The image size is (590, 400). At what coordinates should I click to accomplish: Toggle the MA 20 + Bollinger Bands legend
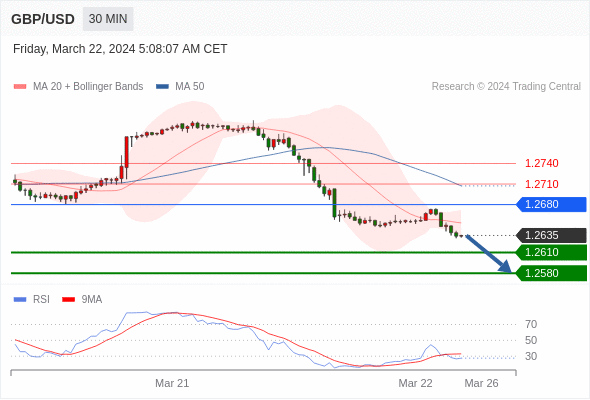pyautogui.click(x=78, y=87)
